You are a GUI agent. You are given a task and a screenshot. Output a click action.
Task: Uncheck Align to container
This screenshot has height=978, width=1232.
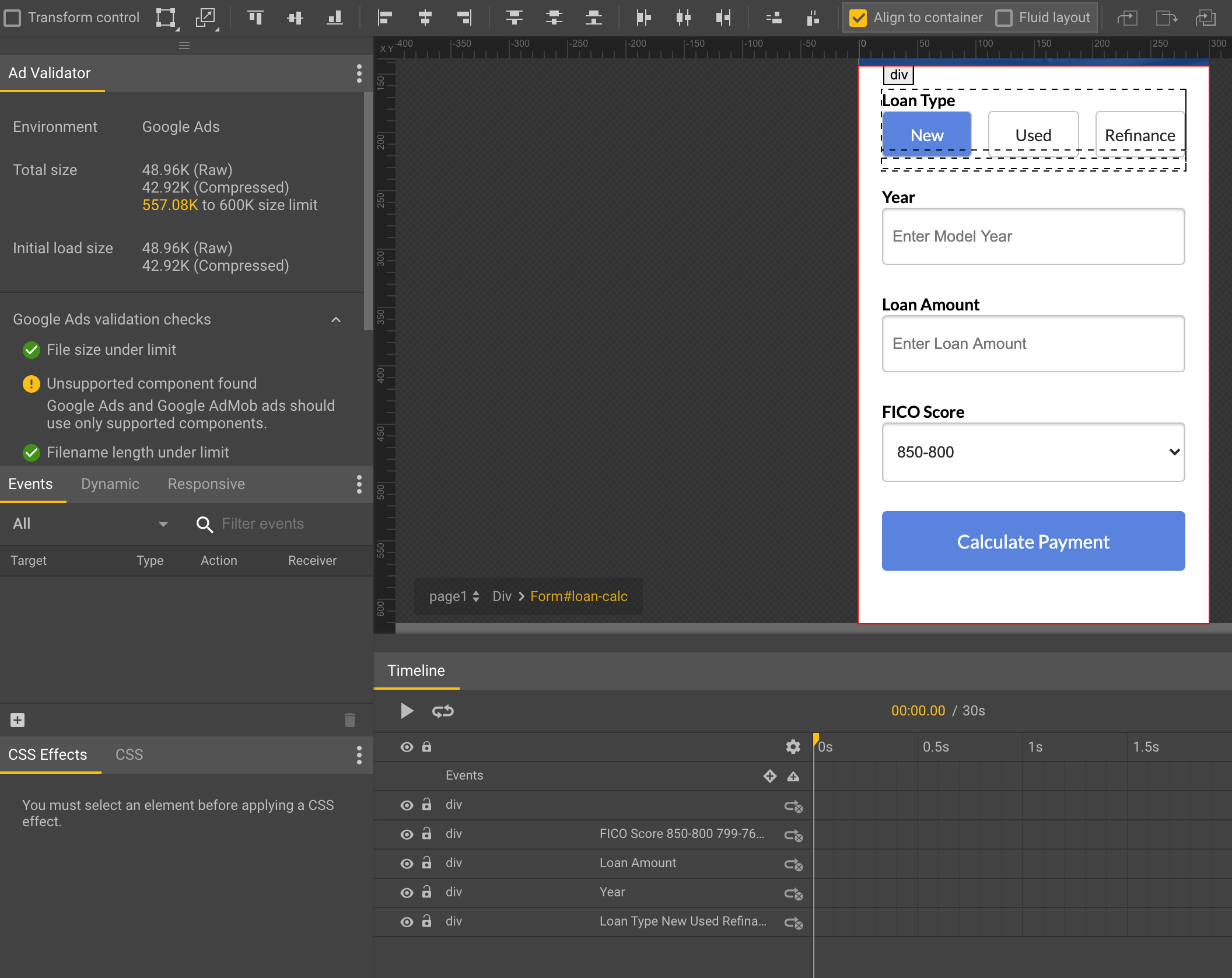[x=858, y=18]
